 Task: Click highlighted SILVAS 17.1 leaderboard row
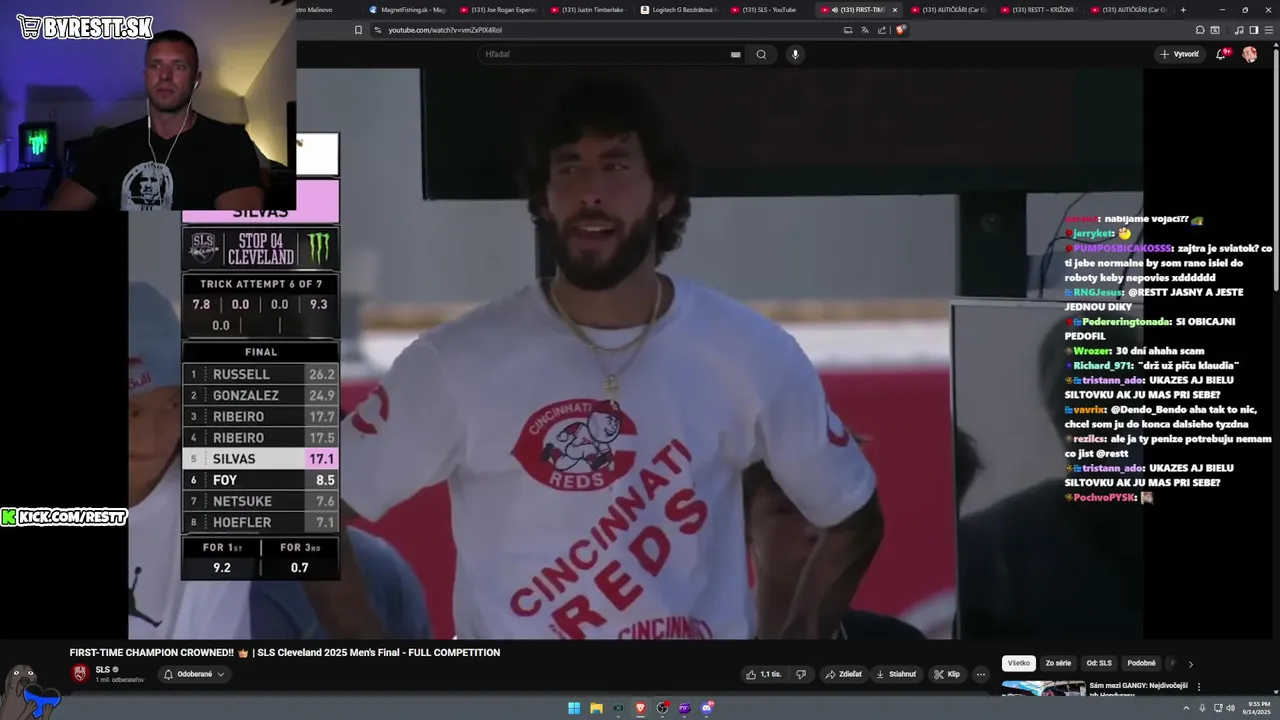(x=262, y=459)
